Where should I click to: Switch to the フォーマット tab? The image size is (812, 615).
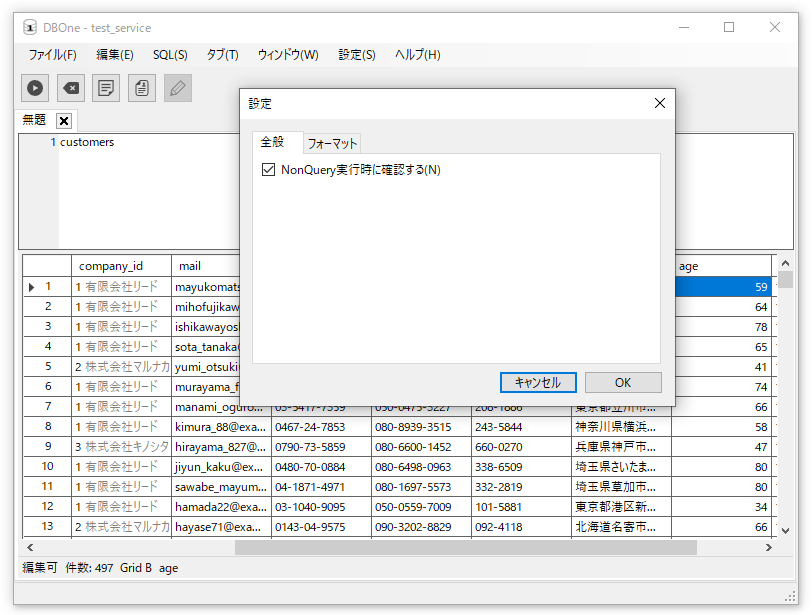point(332,144)
